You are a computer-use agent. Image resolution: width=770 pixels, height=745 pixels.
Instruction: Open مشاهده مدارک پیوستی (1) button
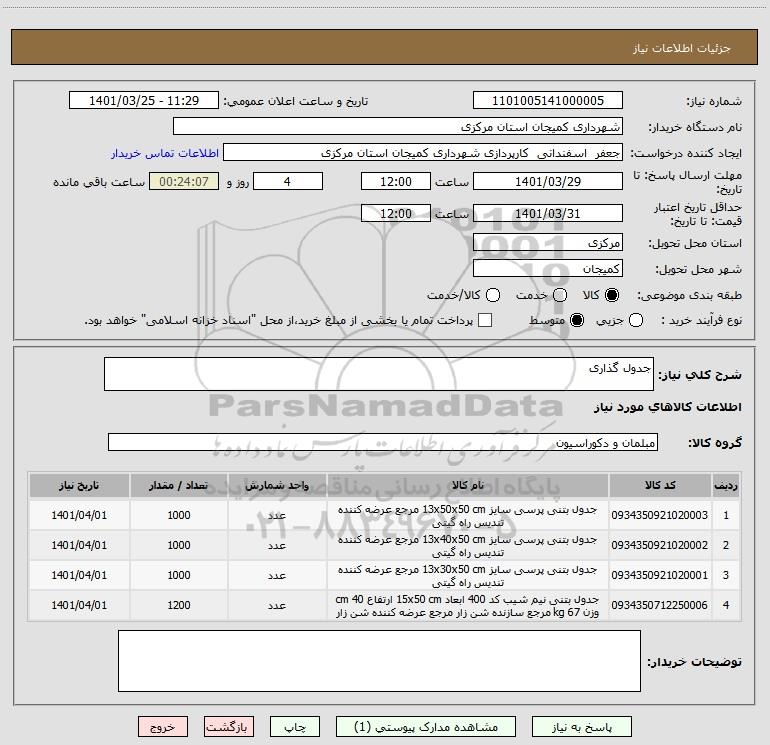coord(426,727)
